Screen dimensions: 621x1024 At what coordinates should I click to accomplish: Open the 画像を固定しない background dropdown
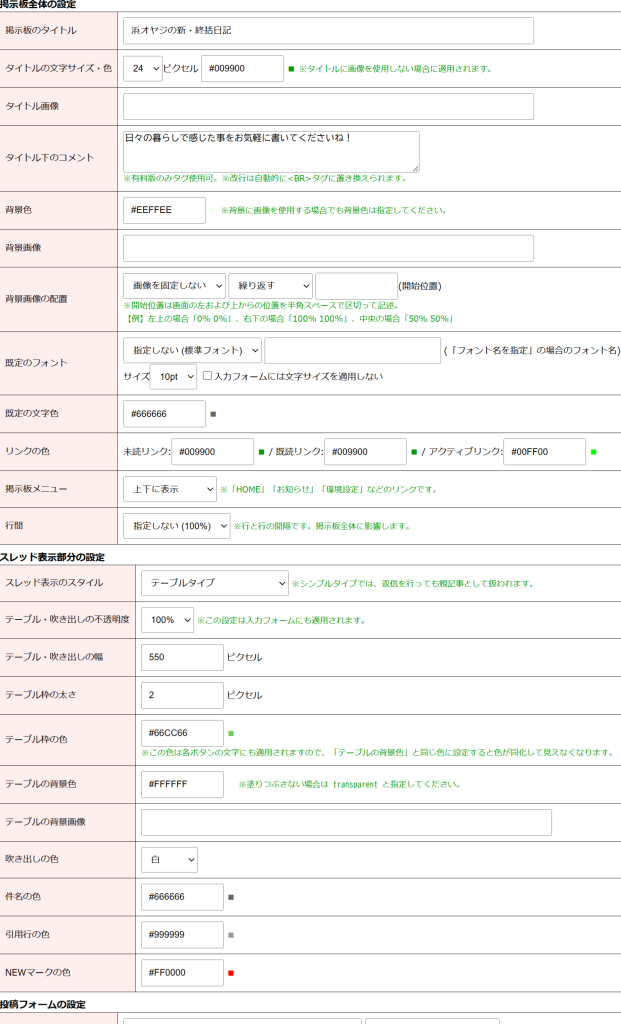pos(174,286)
